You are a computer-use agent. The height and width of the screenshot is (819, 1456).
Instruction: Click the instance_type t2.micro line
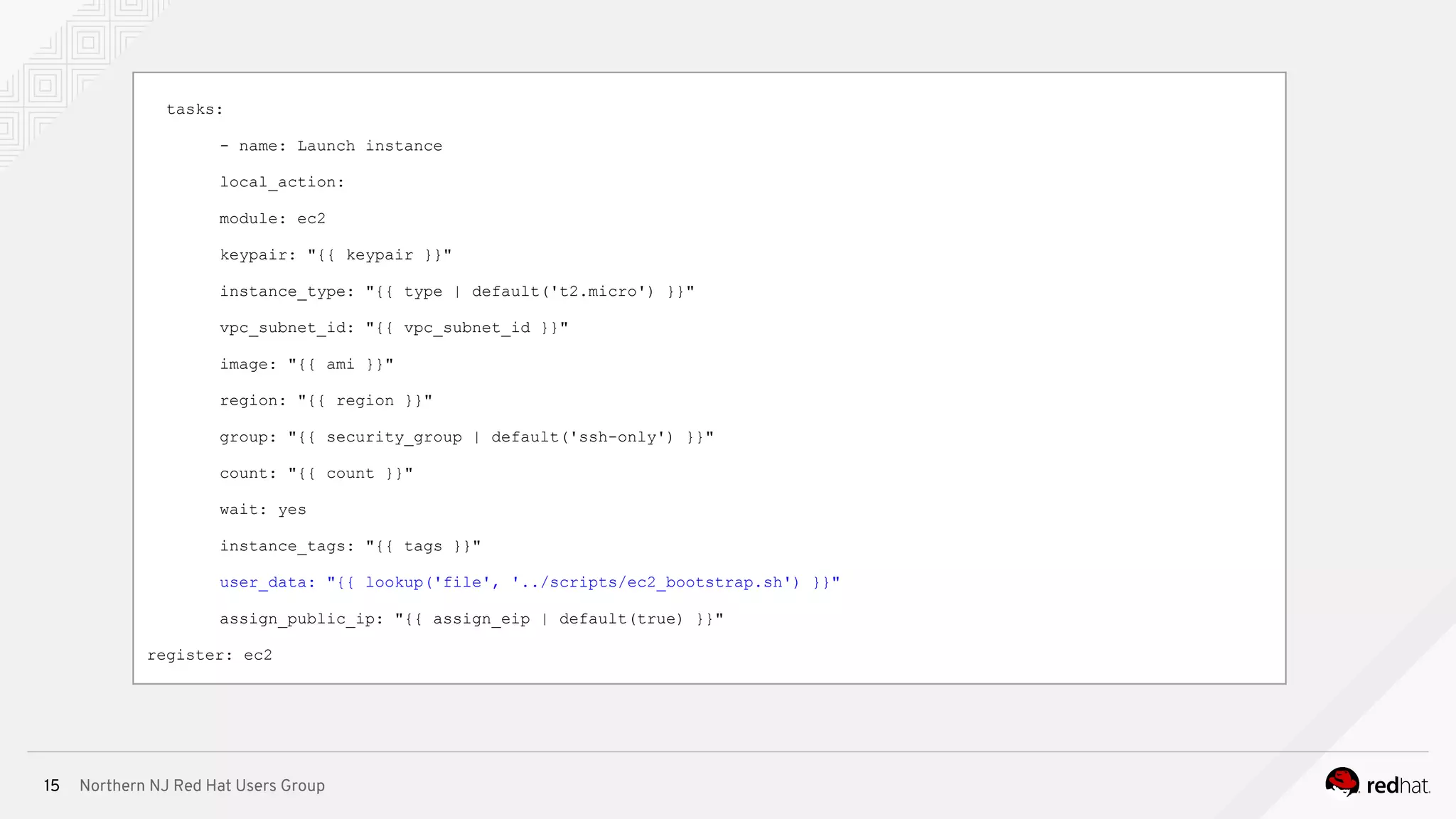(457, 291)
